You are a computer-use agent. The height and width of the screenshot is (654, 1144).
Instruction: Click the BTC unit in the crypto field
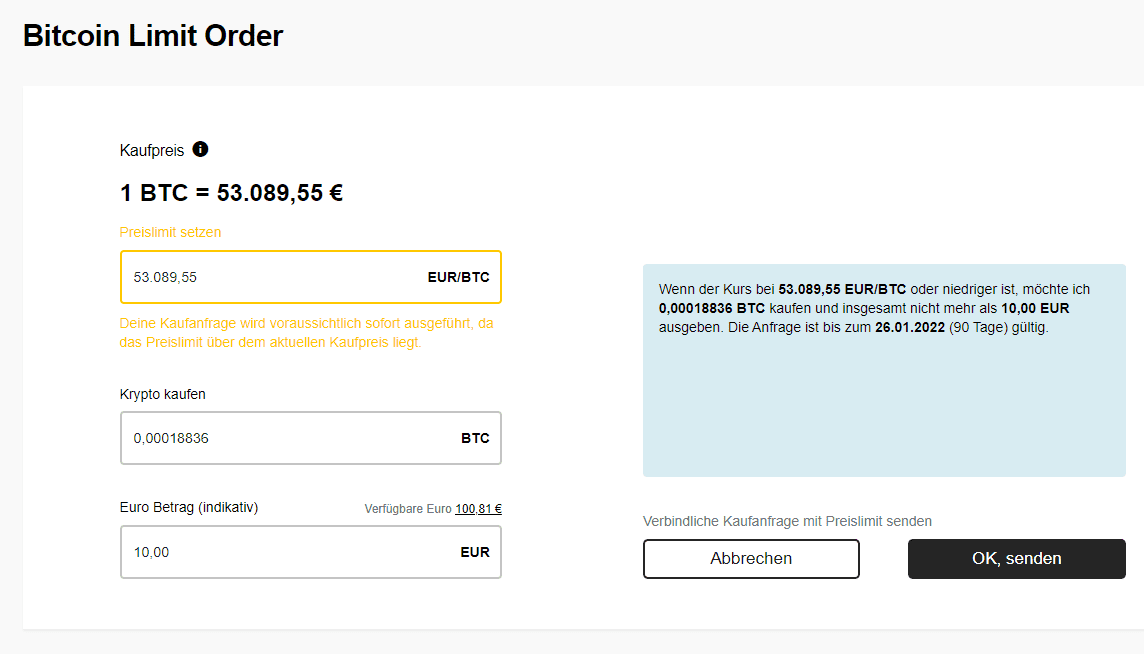pos(475,438)
